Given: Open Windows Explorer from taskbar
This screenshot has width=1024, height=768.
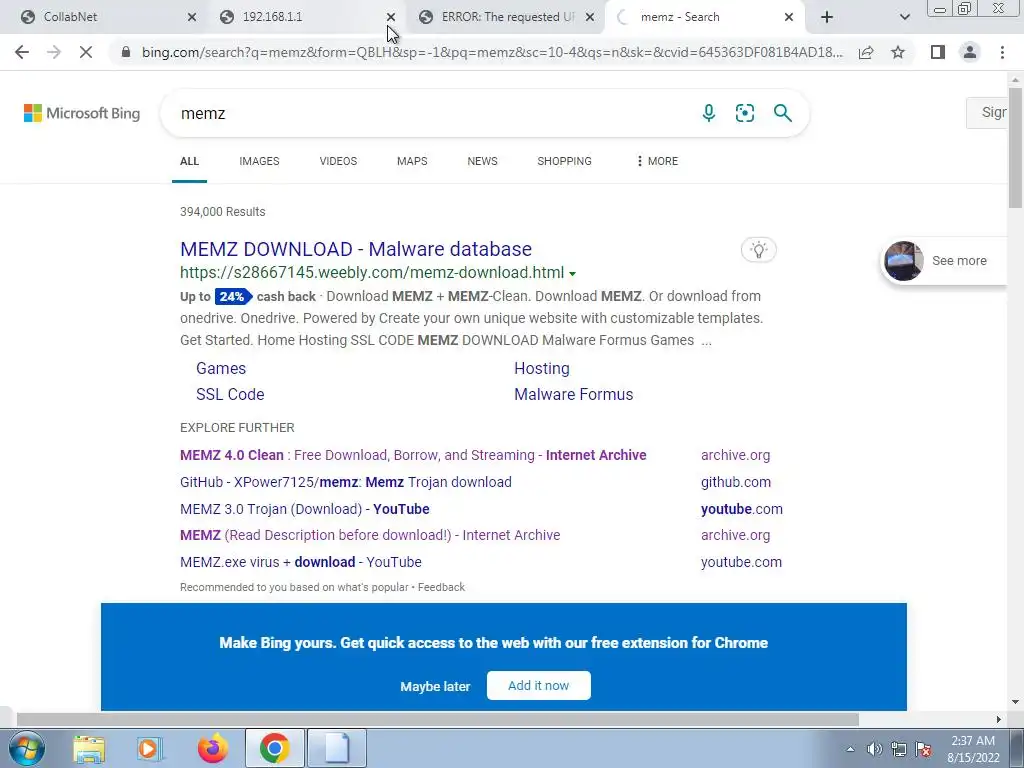Looking at the screenshot, I should tap(89, 748).
